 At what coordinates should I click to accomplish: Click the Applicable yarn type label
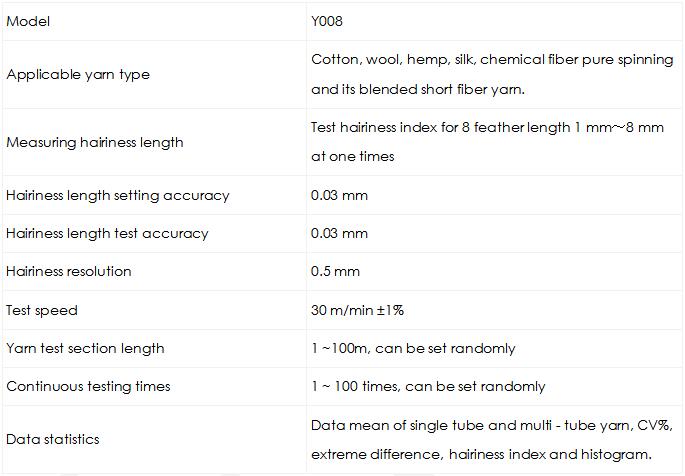click(78, 75)
